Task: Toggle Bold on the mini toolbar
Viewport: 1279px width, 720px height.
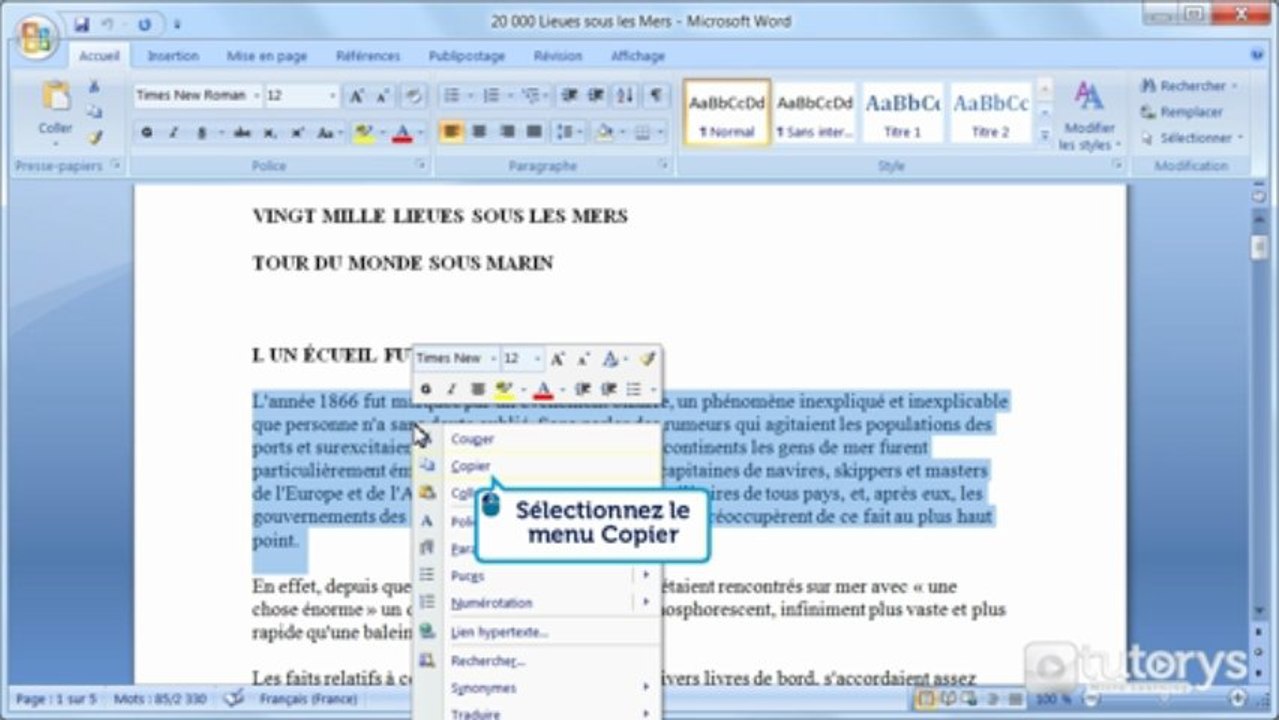Action: point(426,389)
